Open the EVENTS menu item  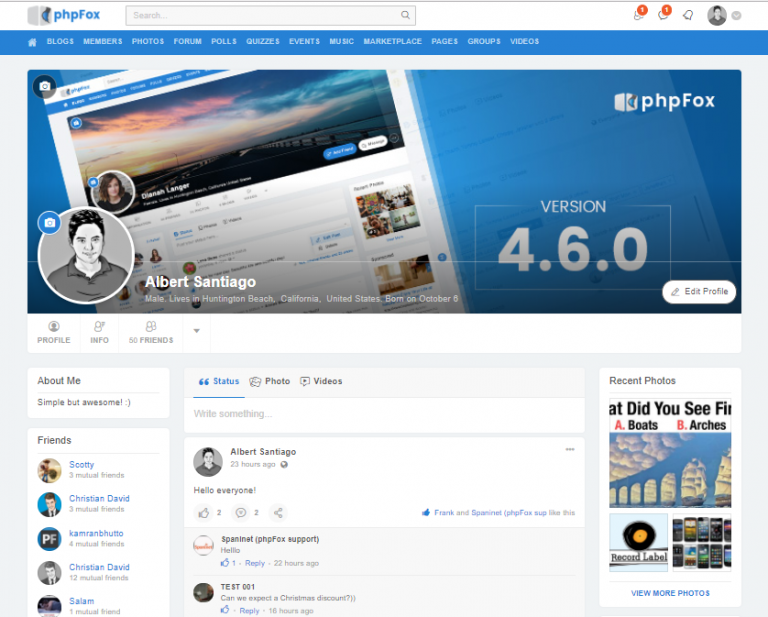304,42
